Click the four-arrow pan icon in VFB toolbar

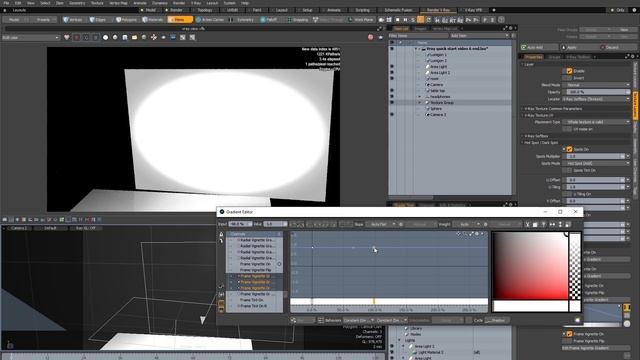pyautogui.click(x=154, y=38)
